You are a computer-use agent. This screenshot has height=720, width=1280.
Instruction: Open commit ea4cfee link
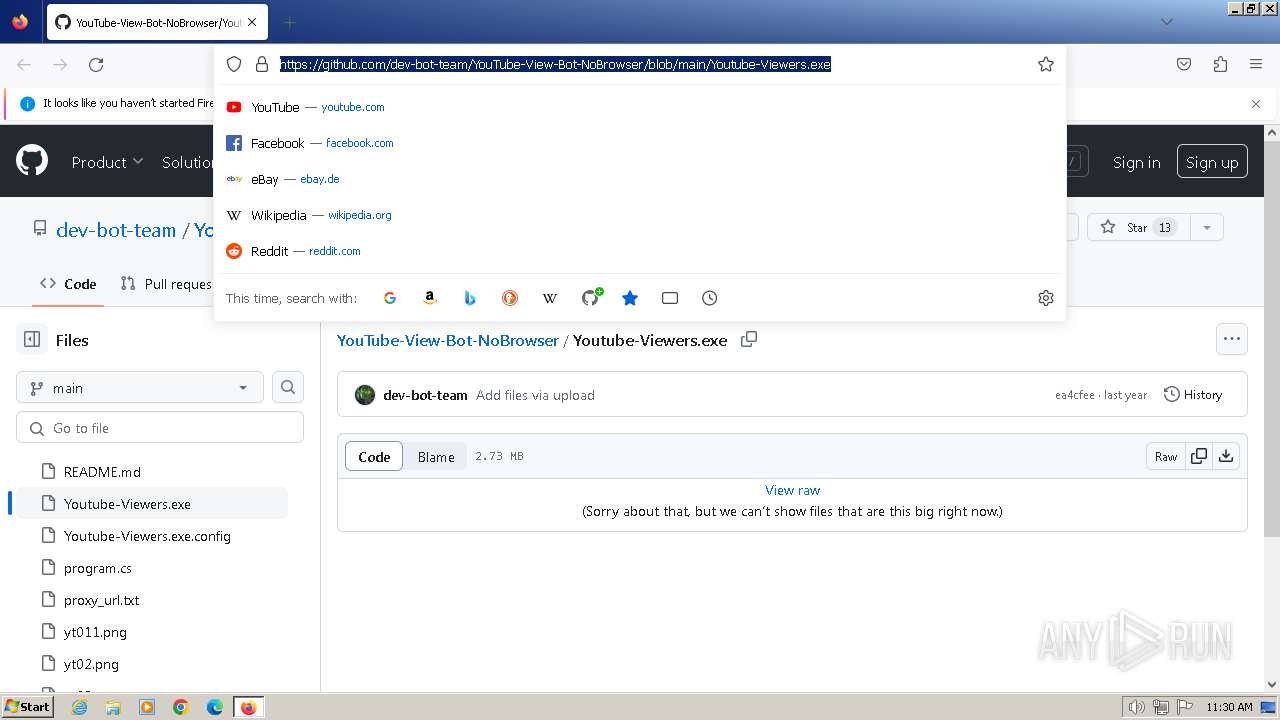[1075, 395]
